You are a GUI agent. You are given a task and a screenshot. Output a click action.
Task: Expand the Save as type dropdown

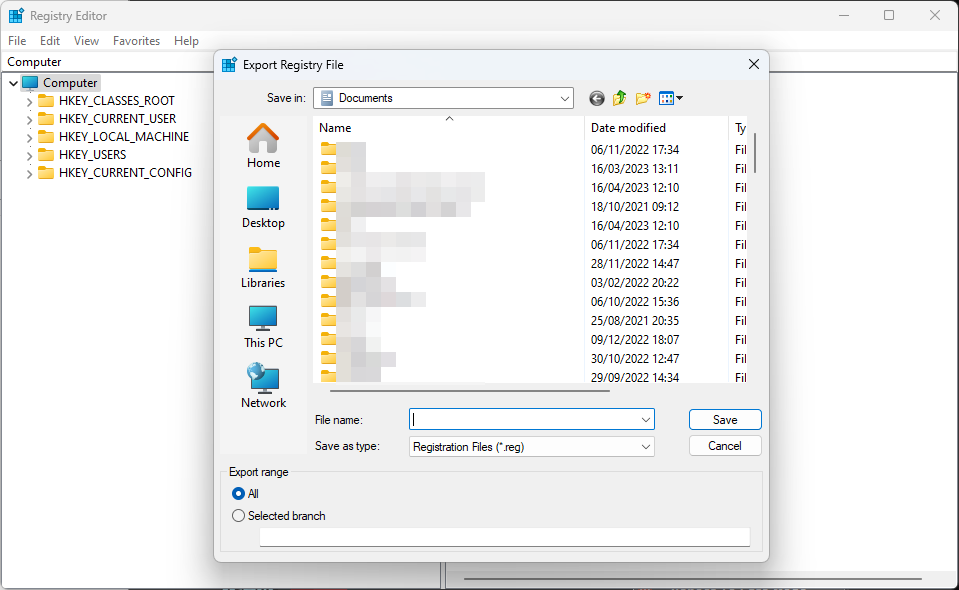(x=532, y=447)
